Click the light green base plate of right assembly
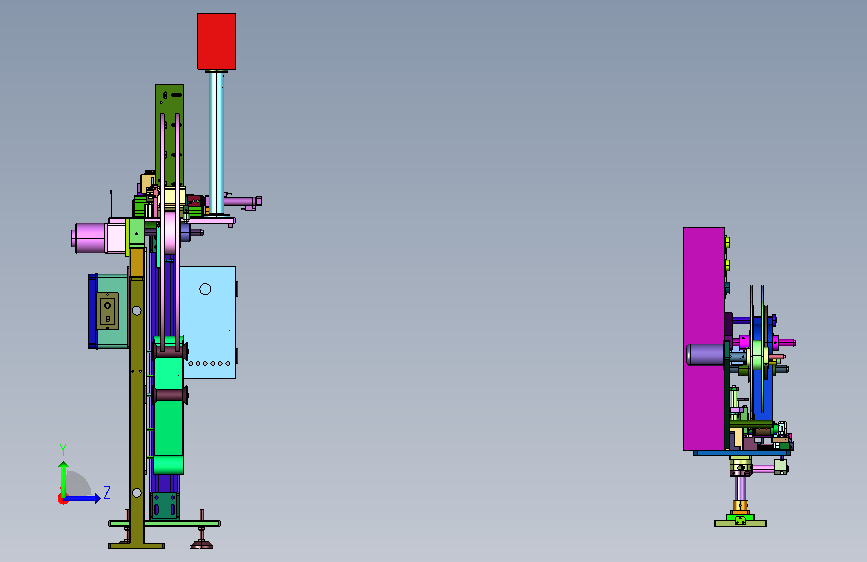The image size is (867, 562). (x=740, y=523)
